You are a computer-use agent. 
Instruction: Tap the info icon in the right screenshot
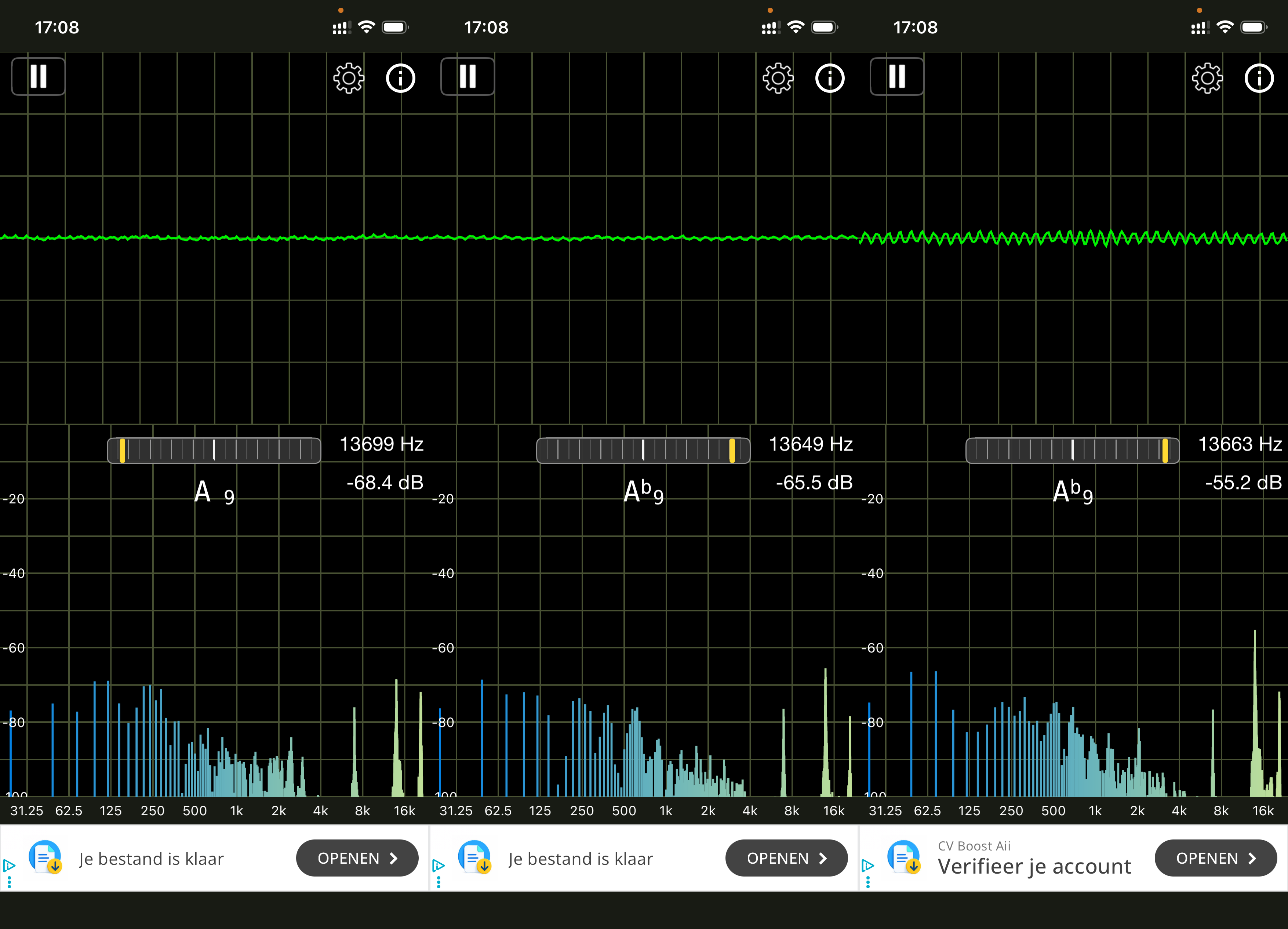(1260, 79)
